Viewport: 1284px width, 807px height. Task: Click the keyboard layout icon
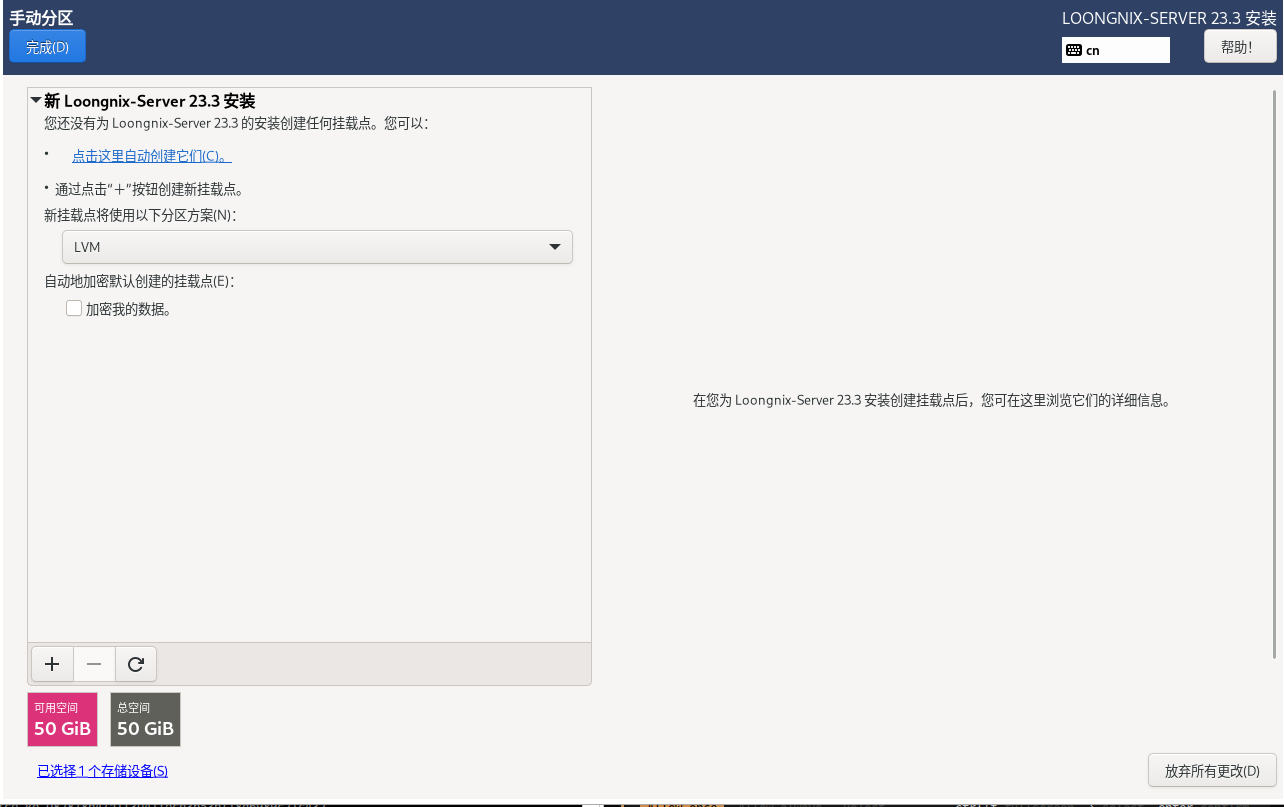[x=1074, y=50]
